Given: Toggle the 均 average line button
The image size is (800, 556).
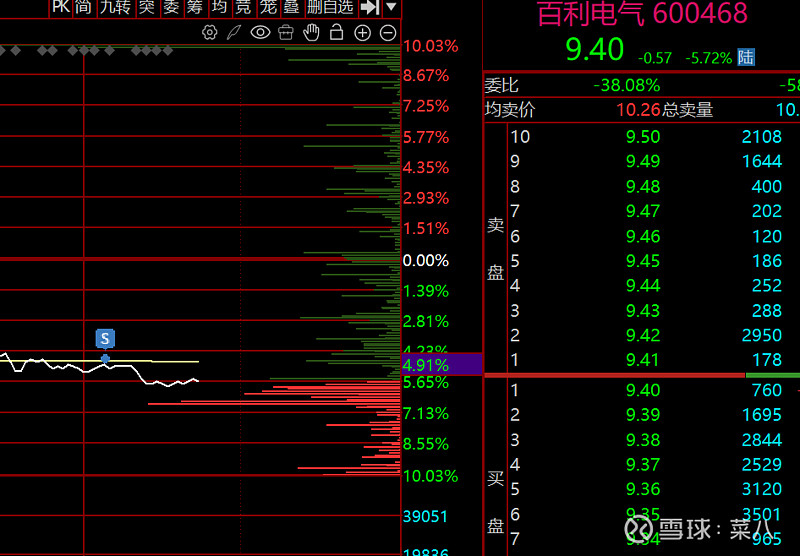Looking at the screenshot, I should (219, 7).
